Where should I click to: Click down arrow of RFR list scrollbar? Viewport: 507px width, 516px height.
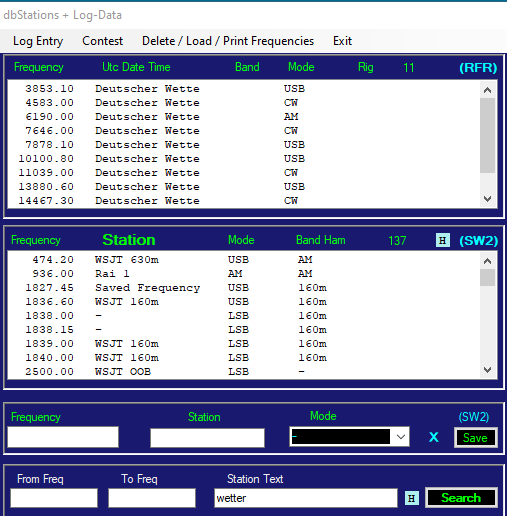click(487, 199)
